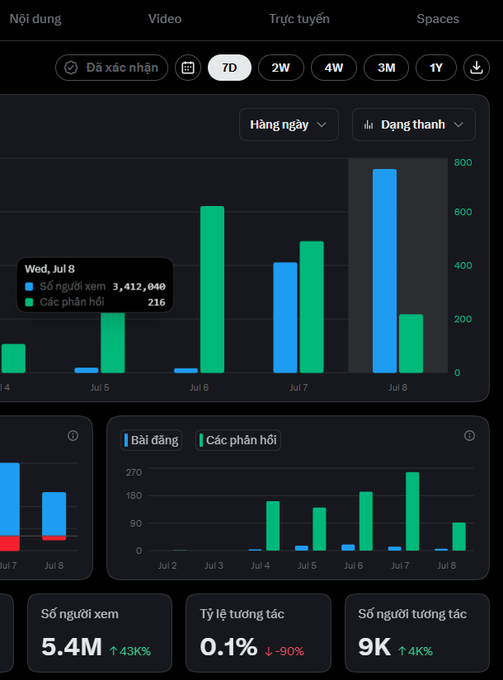Select the 4W time range

coord(334,68)
